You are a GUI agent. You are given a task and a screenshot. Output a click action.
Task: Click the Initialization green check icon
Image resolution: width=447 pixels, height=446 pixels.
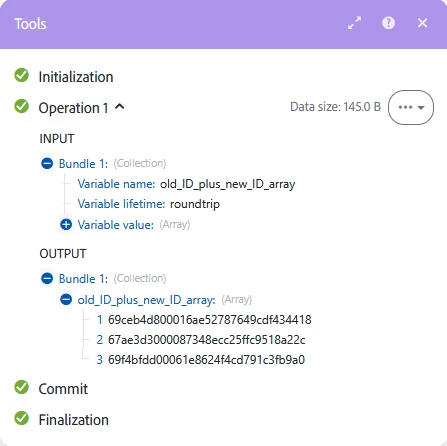coord(22,75)
